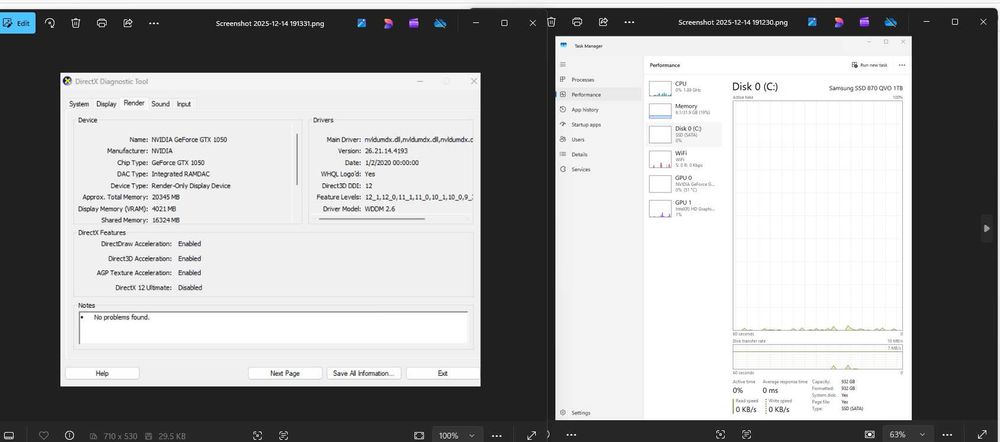
Task: Open Clipchamp icon in the right window toolbar
Action: click(864, 22)
